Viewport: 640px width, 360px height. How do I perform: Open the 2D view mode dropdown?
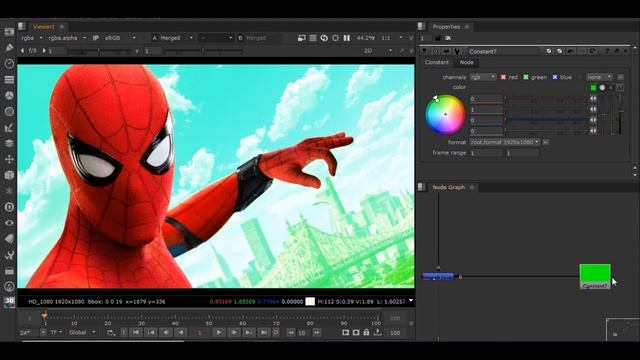378,51
